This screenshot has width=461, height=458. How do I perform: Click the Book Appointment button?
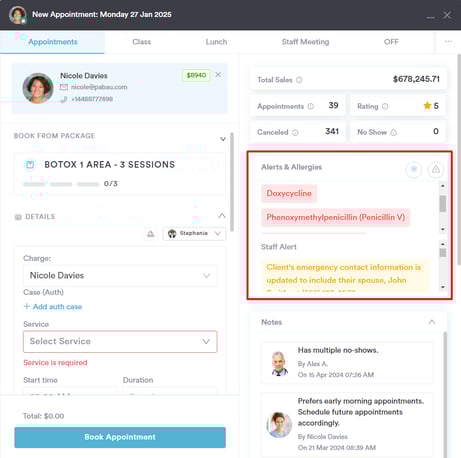point(120,437)
